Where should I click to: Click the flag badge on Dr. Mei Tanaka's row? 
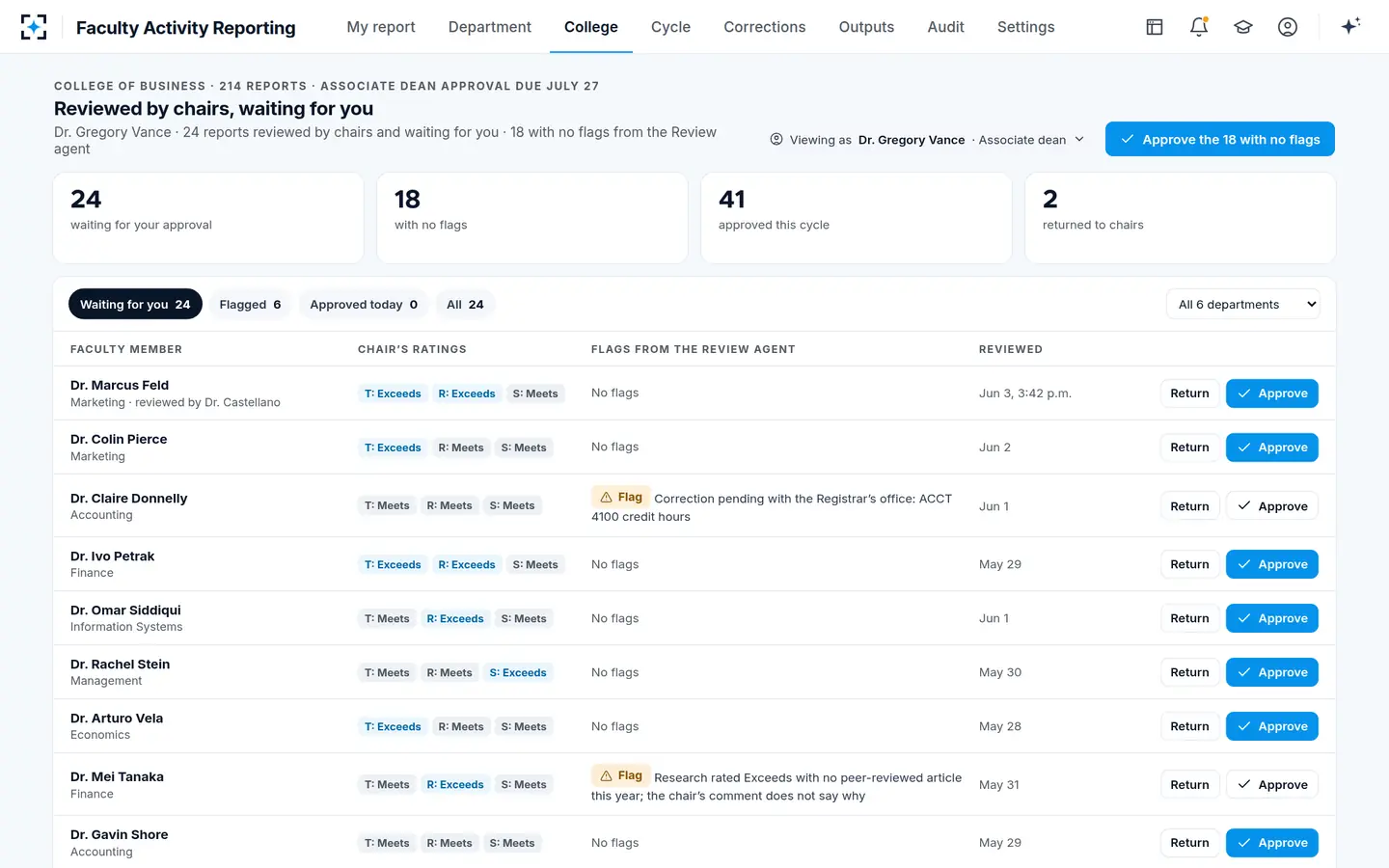(620, 775)
